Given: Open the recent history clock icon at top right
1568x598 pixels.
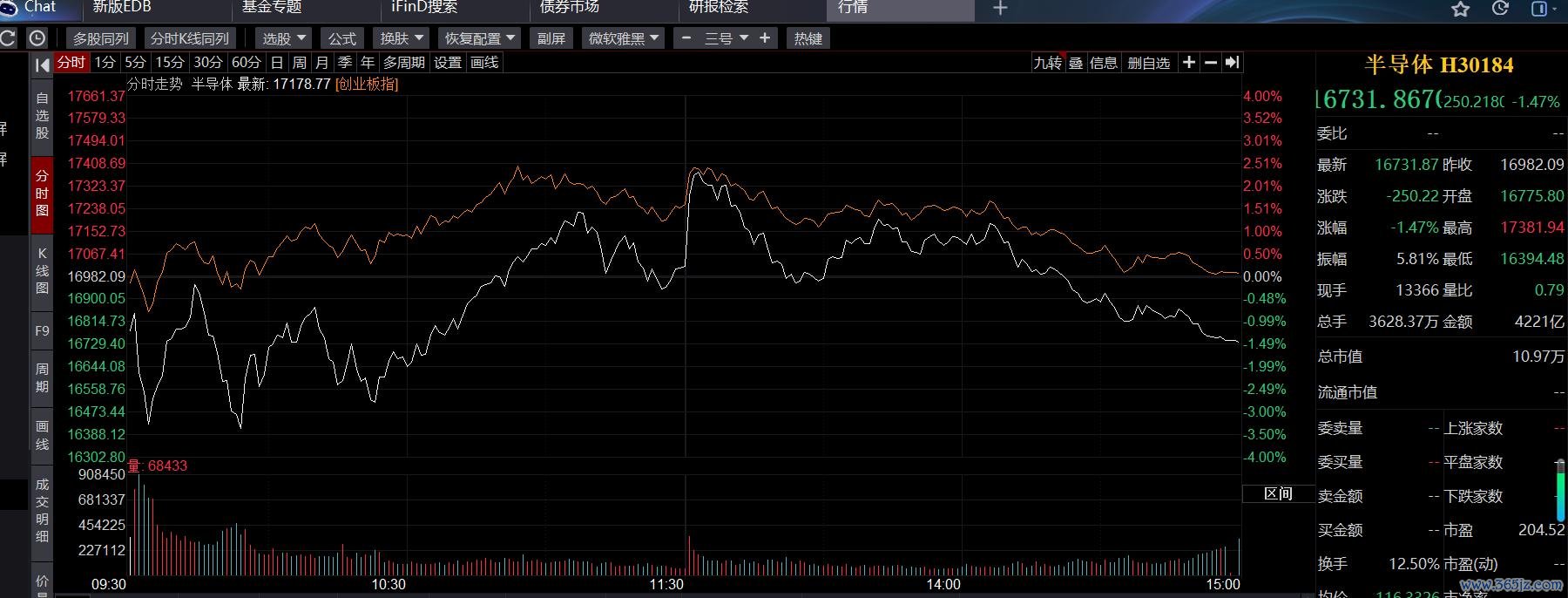Looking at the screenshot, I should pos(1500,9).
